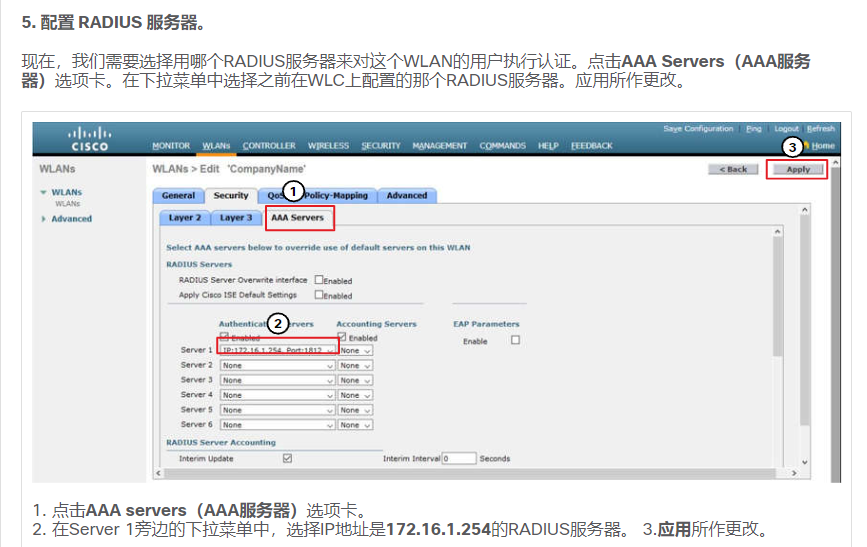
Task: Open Server 1 authentication server dropdown
Action: pos(277,351)
